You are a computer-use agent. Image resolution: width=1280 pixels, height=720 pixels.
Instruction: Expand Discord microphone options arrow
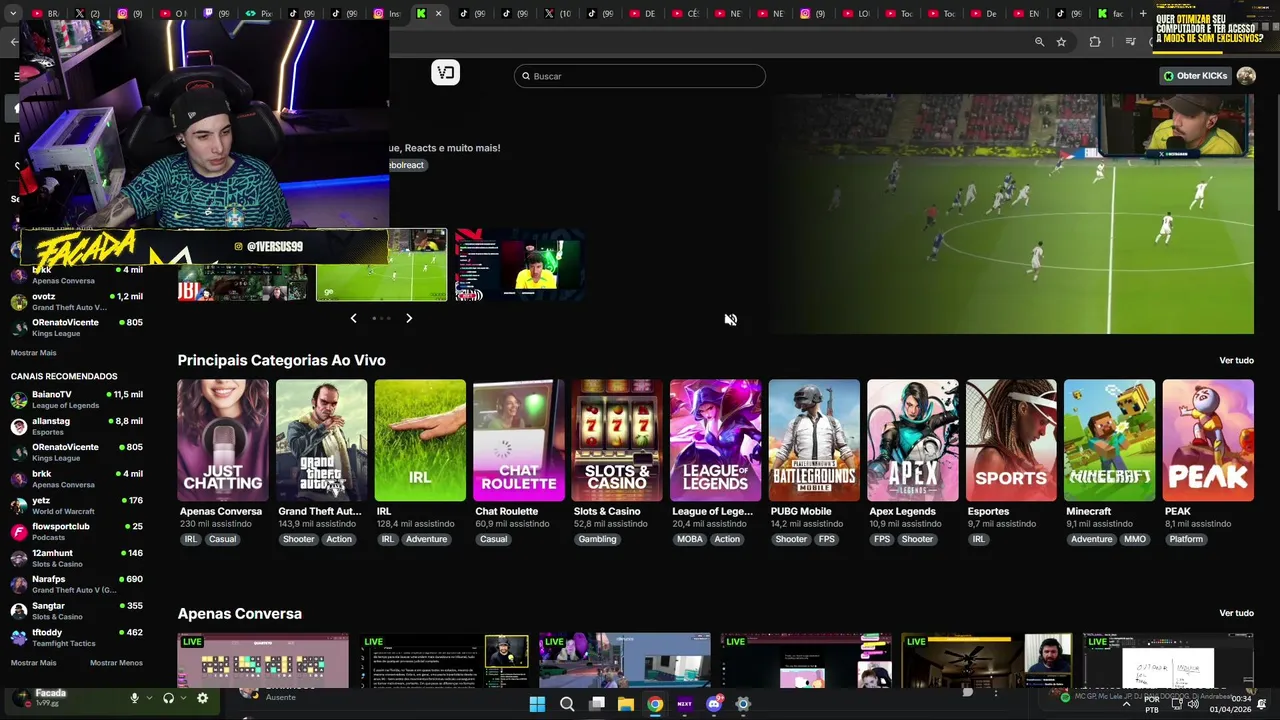click(x=149, y=698)
